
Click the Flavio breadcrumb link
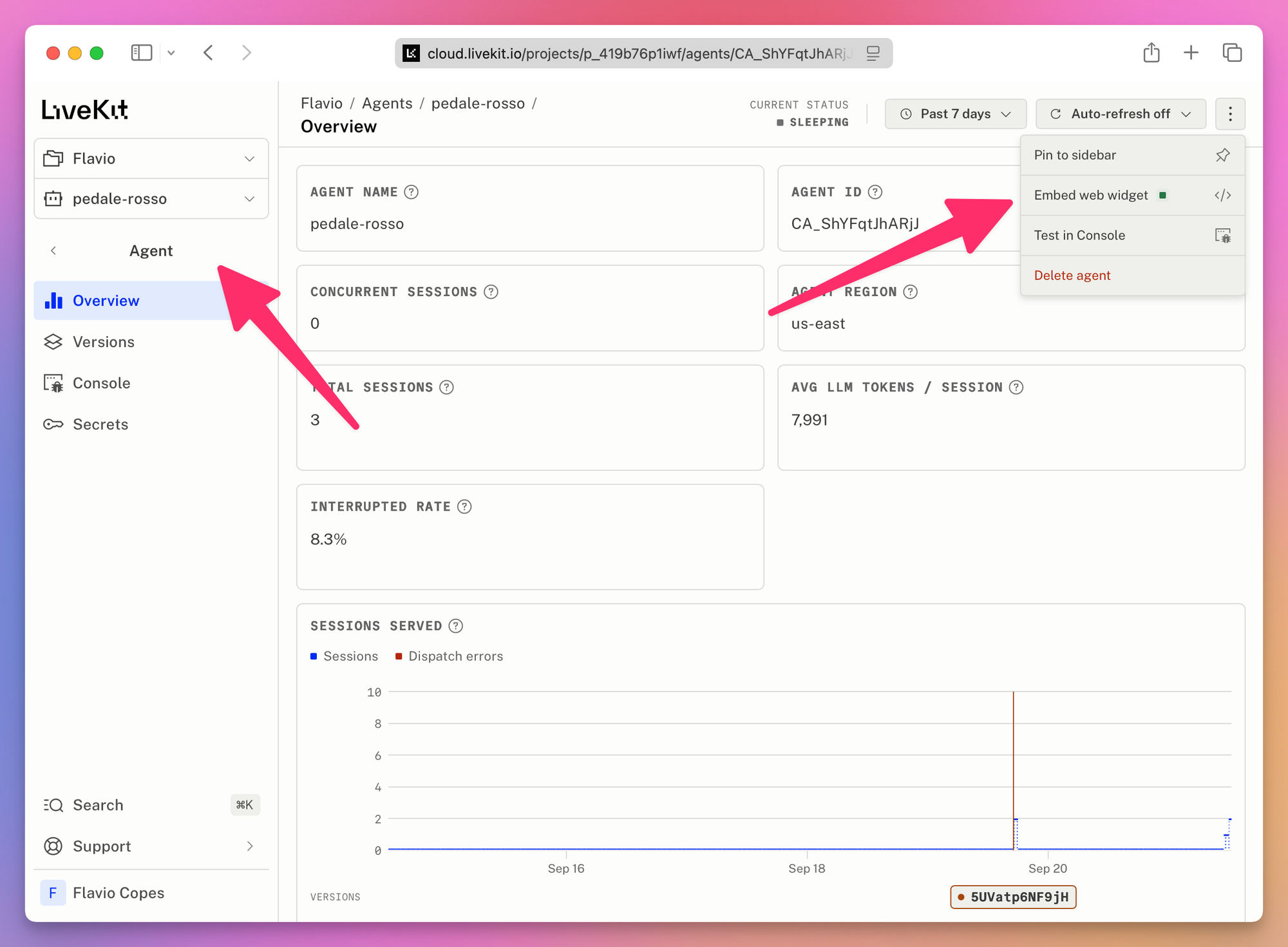coord(321,104)
